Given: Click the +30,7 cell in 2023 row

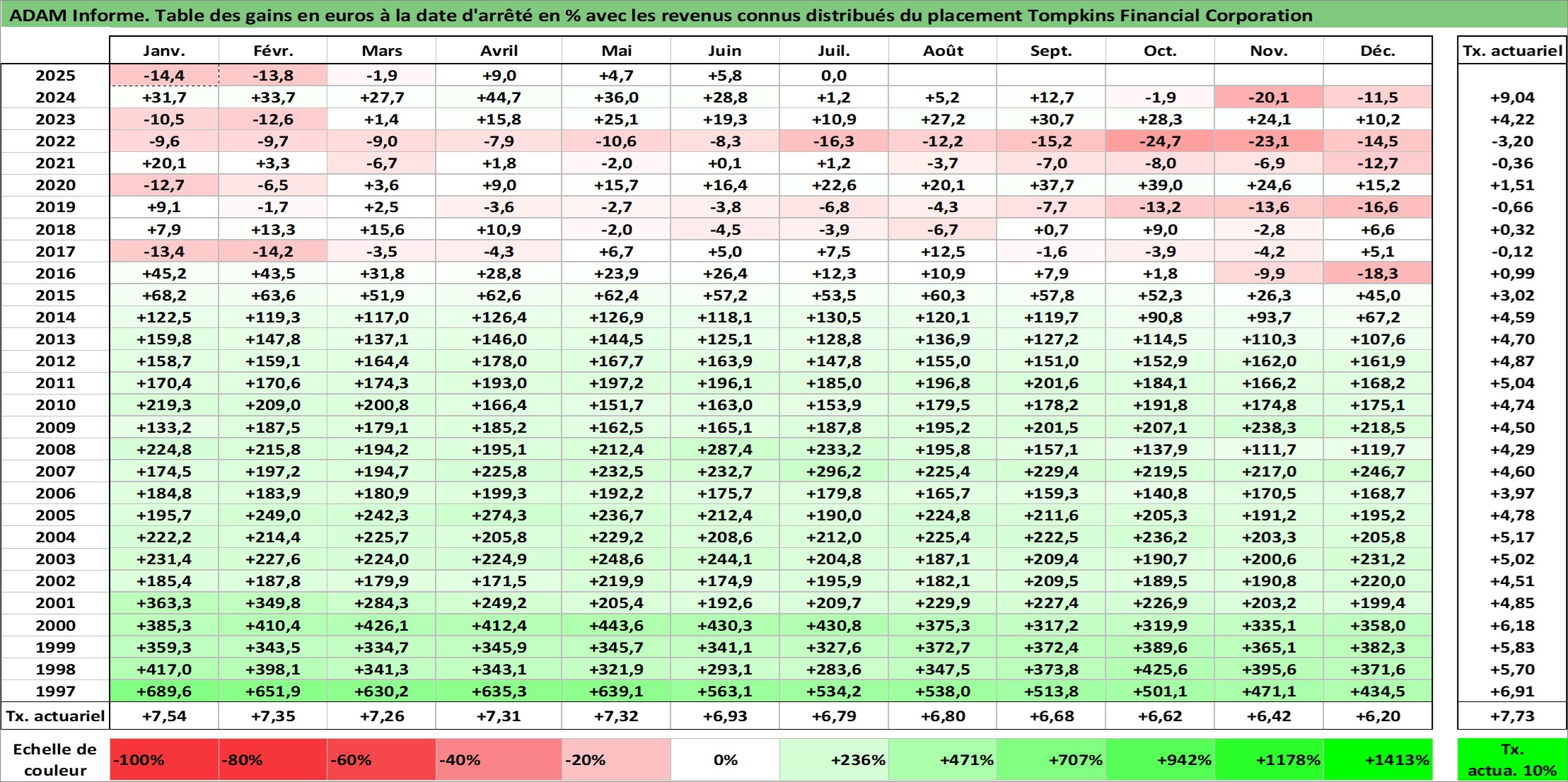Looking at the screenshot, I should point(1051,119).
